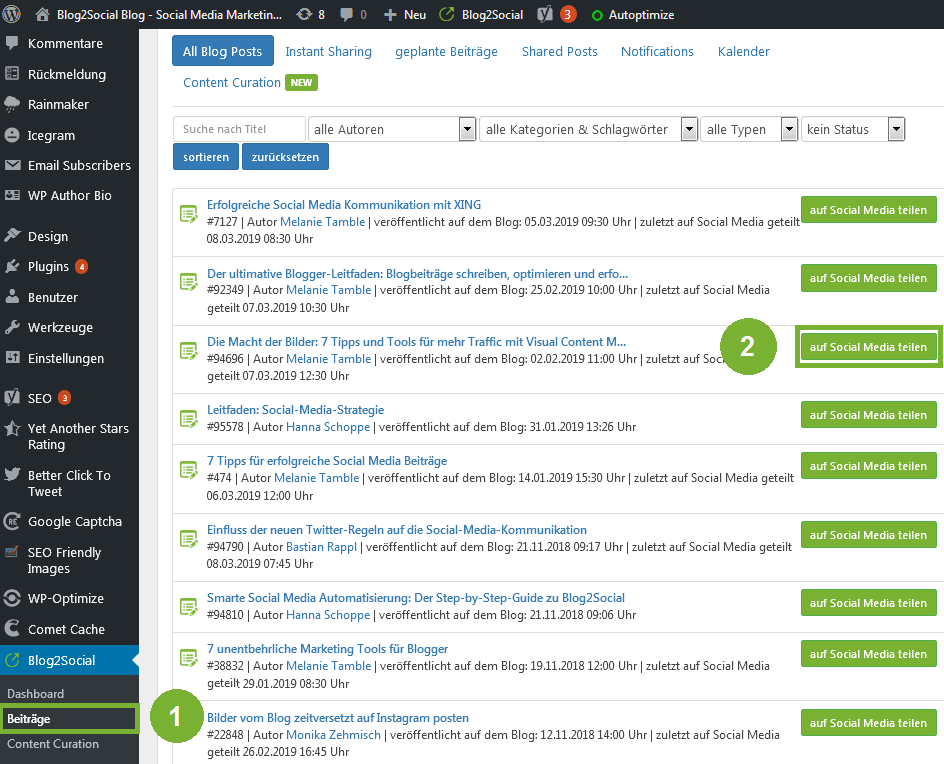Share the XING article on social media
944x764 pixels.
(x=868, y=210)
